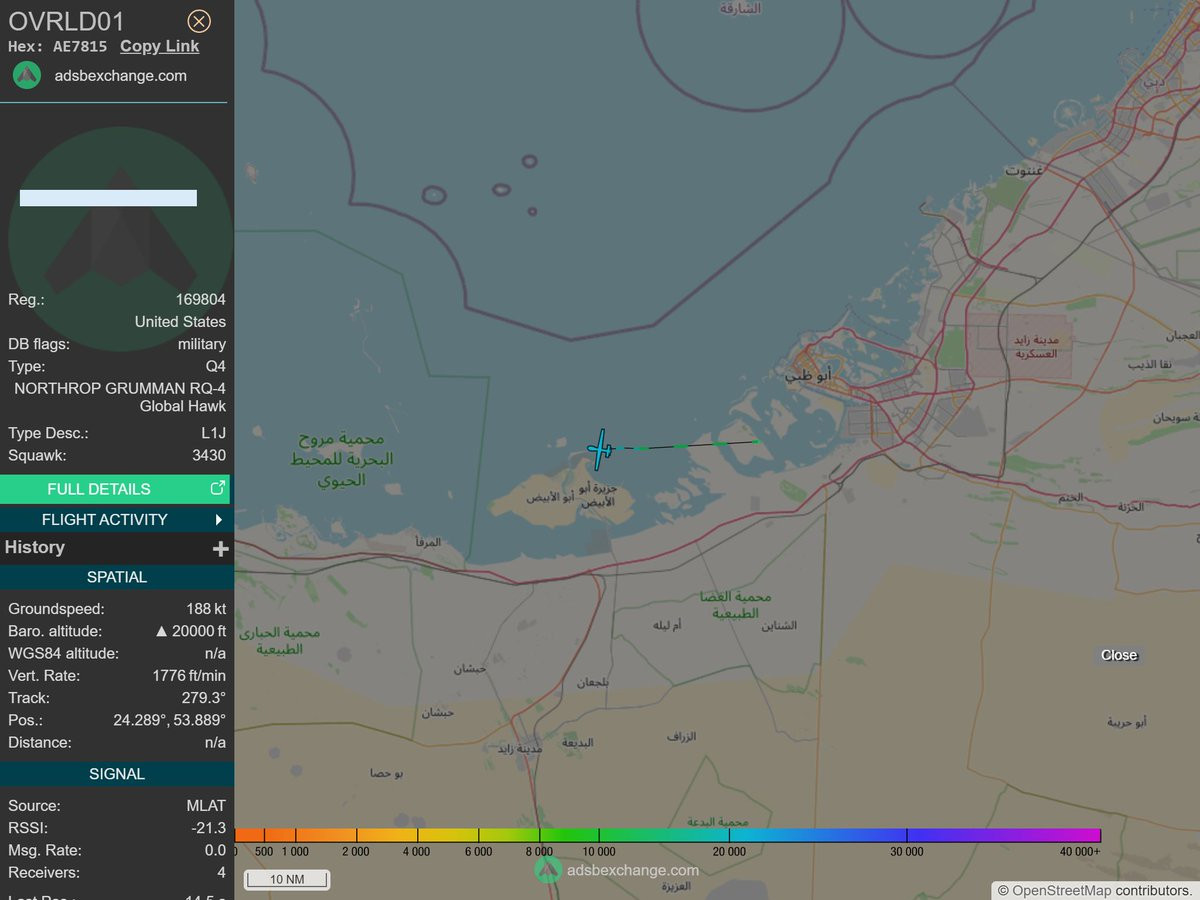Viewport: 1200px width, 900px height.
Task: Click the 500 mark on altitude color bar
Action: 263,851
